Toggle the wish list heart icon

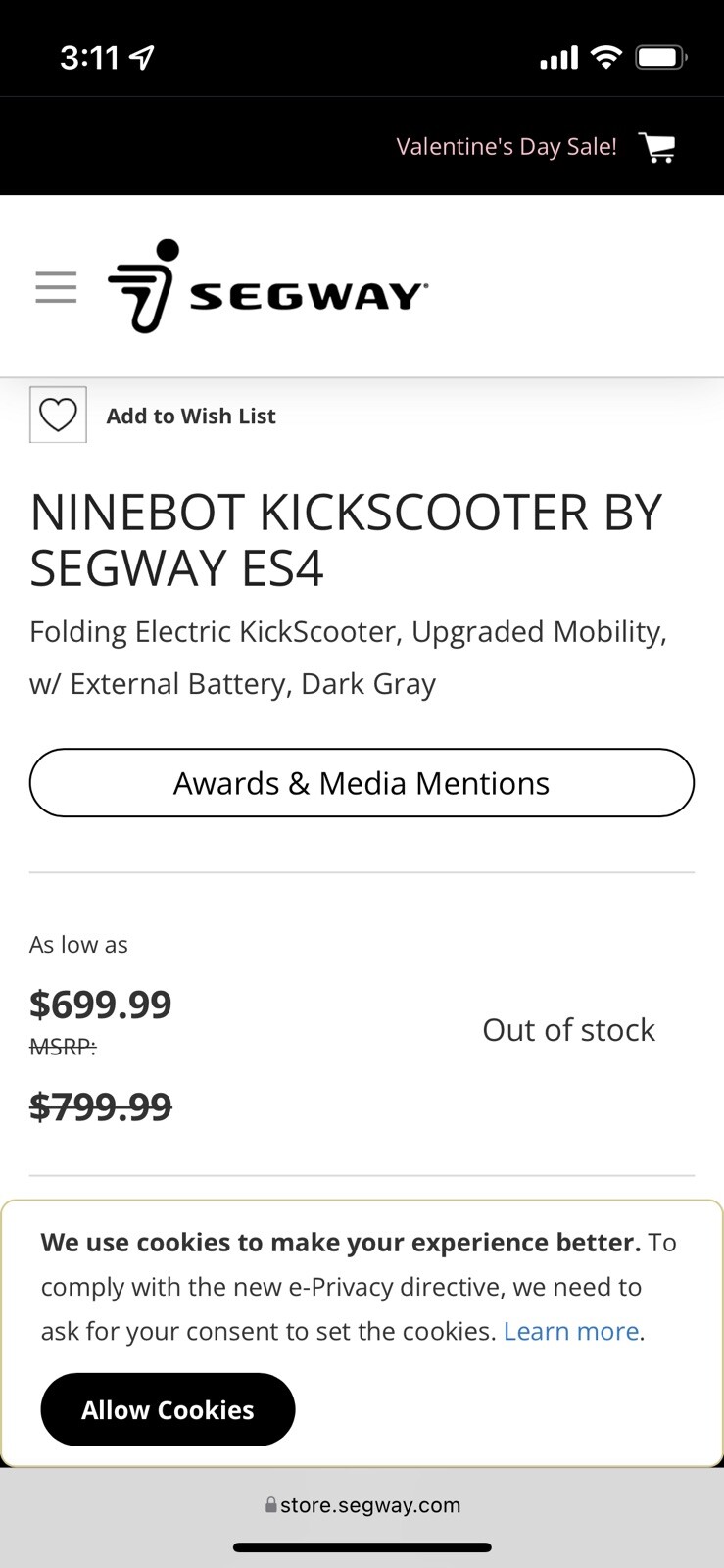[58, 415]
